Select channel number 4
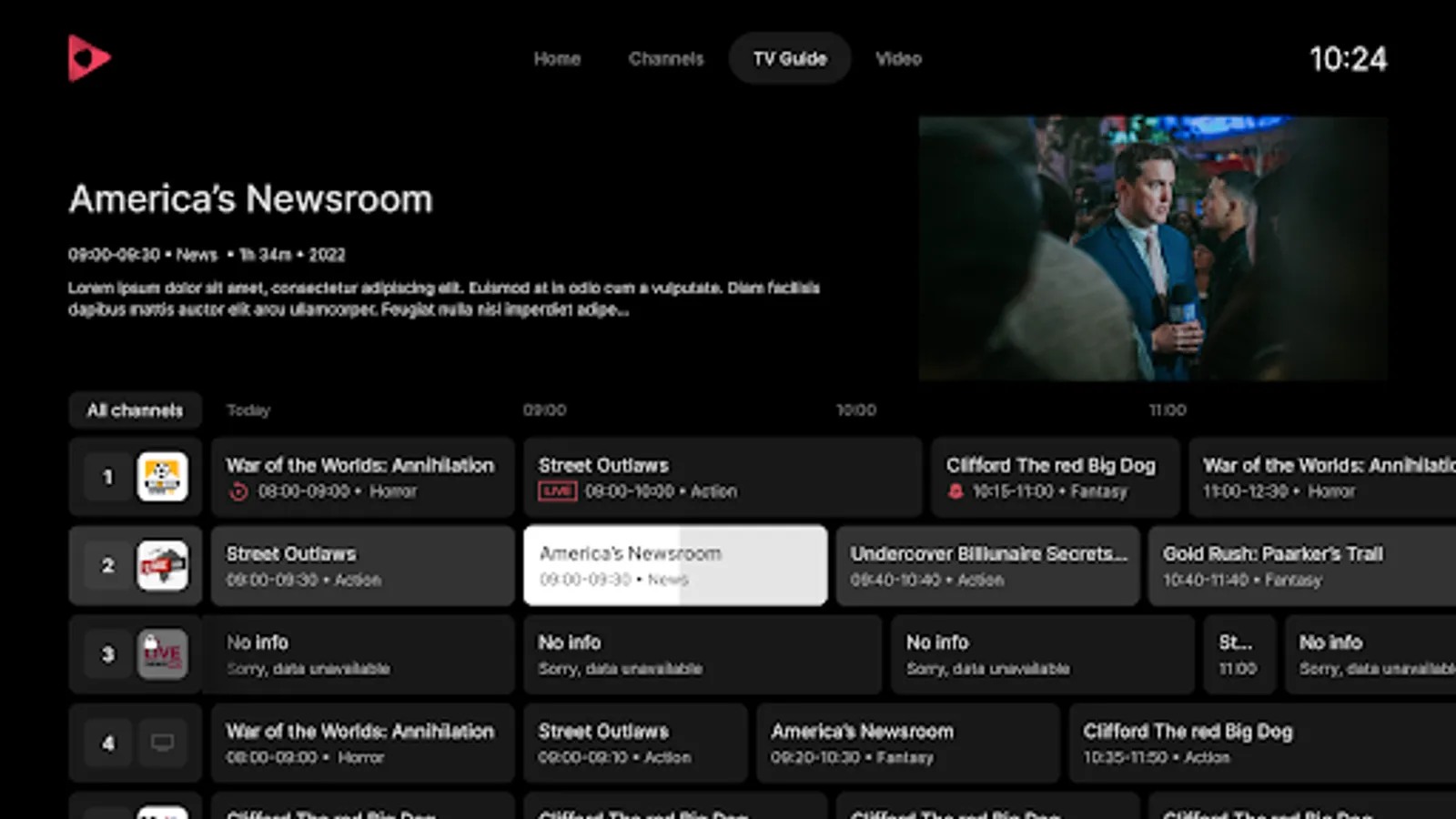Screen dimensions: 1456x819 [107, 743]
